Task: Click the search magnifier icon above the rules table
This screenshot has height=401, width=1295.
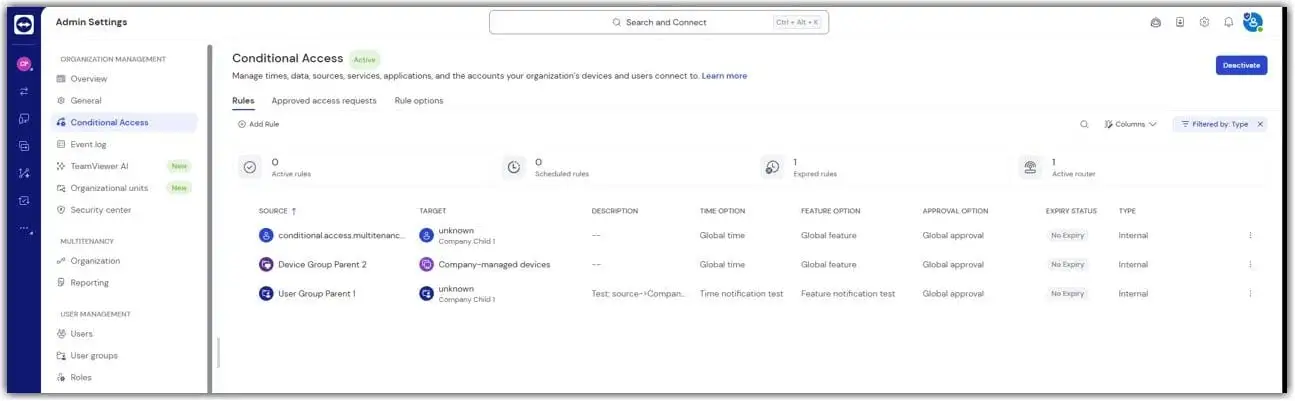Action: (x=1084, y=124)
